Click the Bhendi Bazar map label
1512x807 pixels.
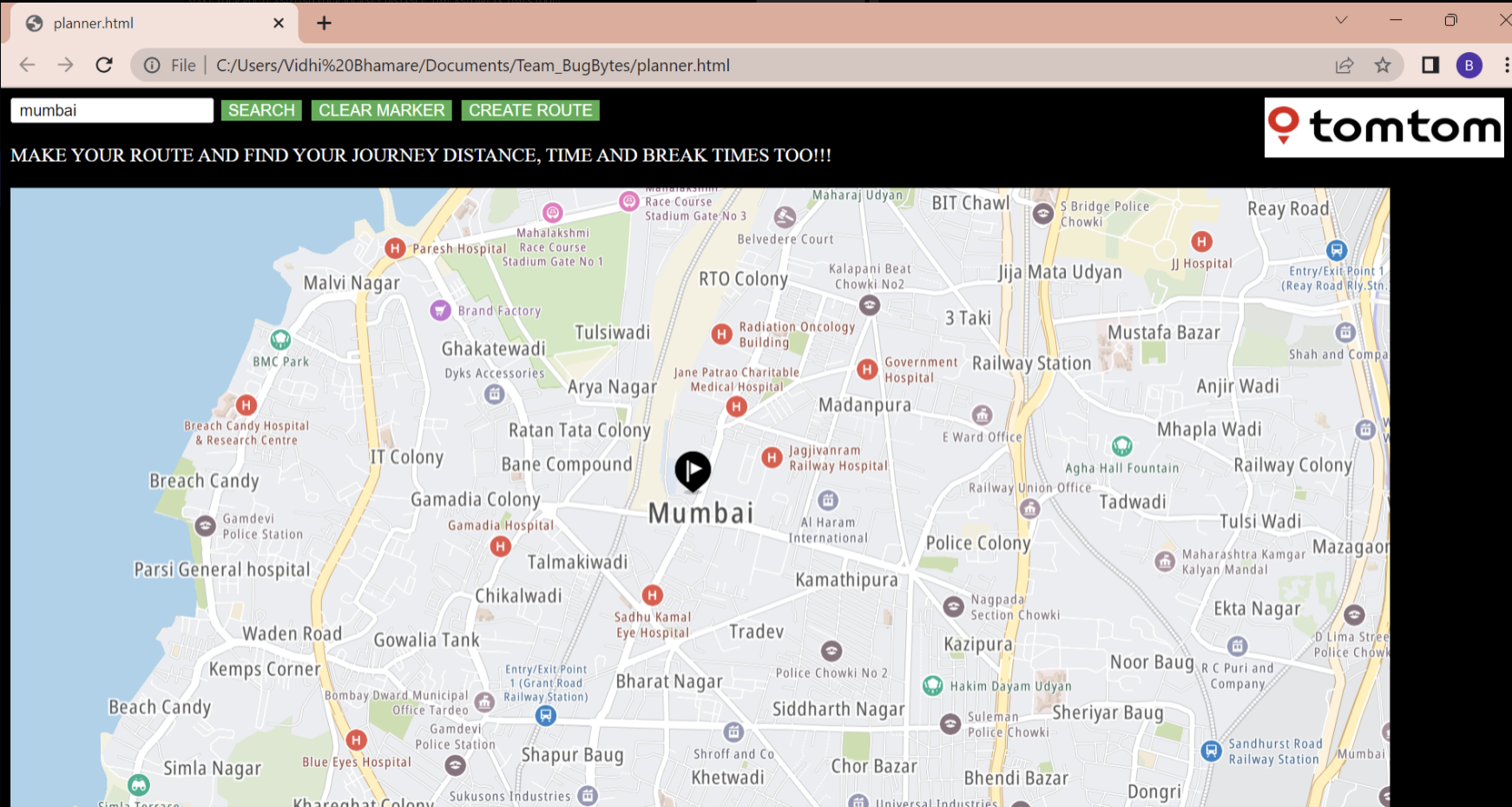(1016, 777)
